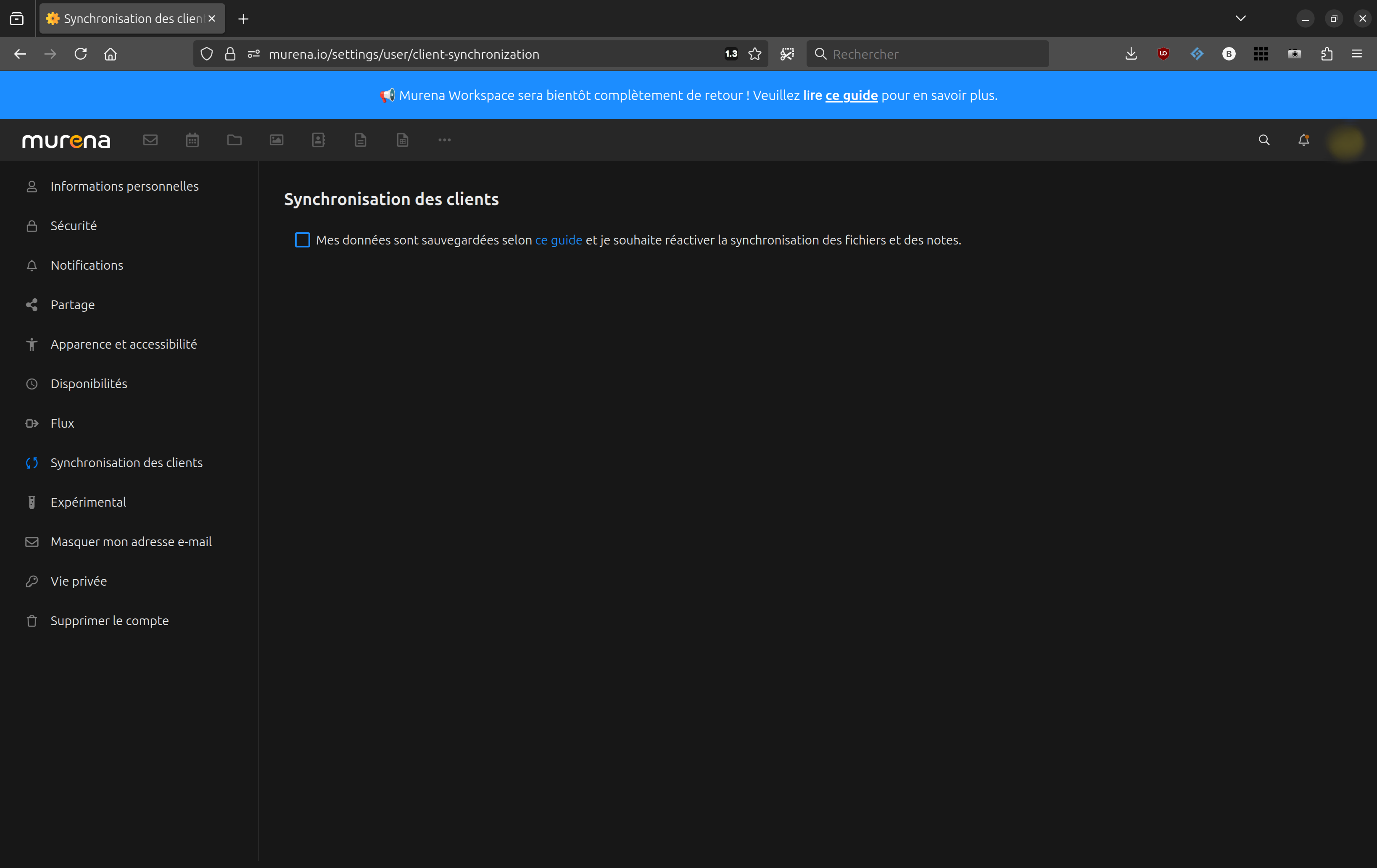Image resolution: width=1377 pixels, height=868 pixels.
Task: Click the 1.3 zoom level badge
Action: coord(731,54)
